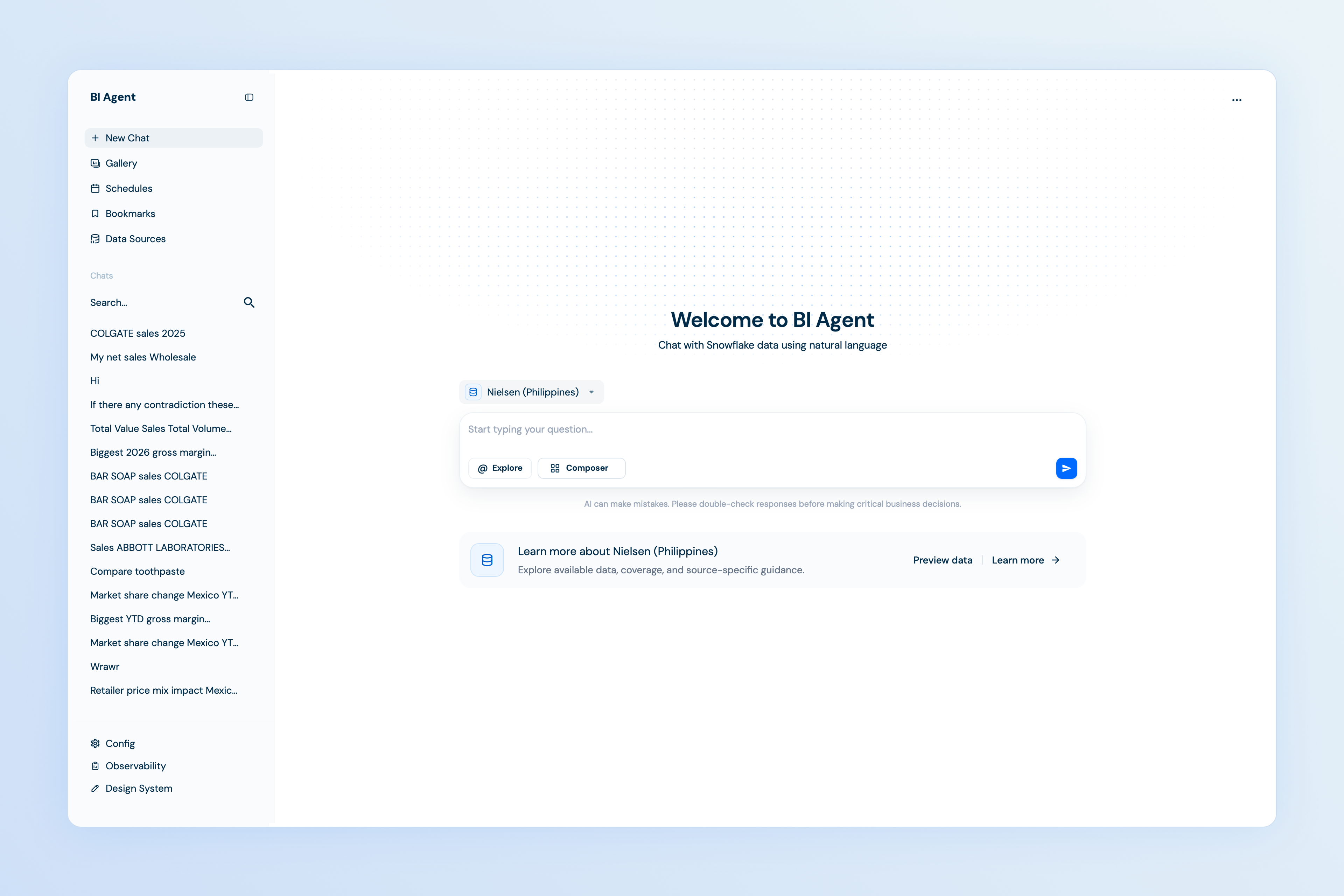1344x896 pixels.
Task: Open Config settings
Action: 174,743
